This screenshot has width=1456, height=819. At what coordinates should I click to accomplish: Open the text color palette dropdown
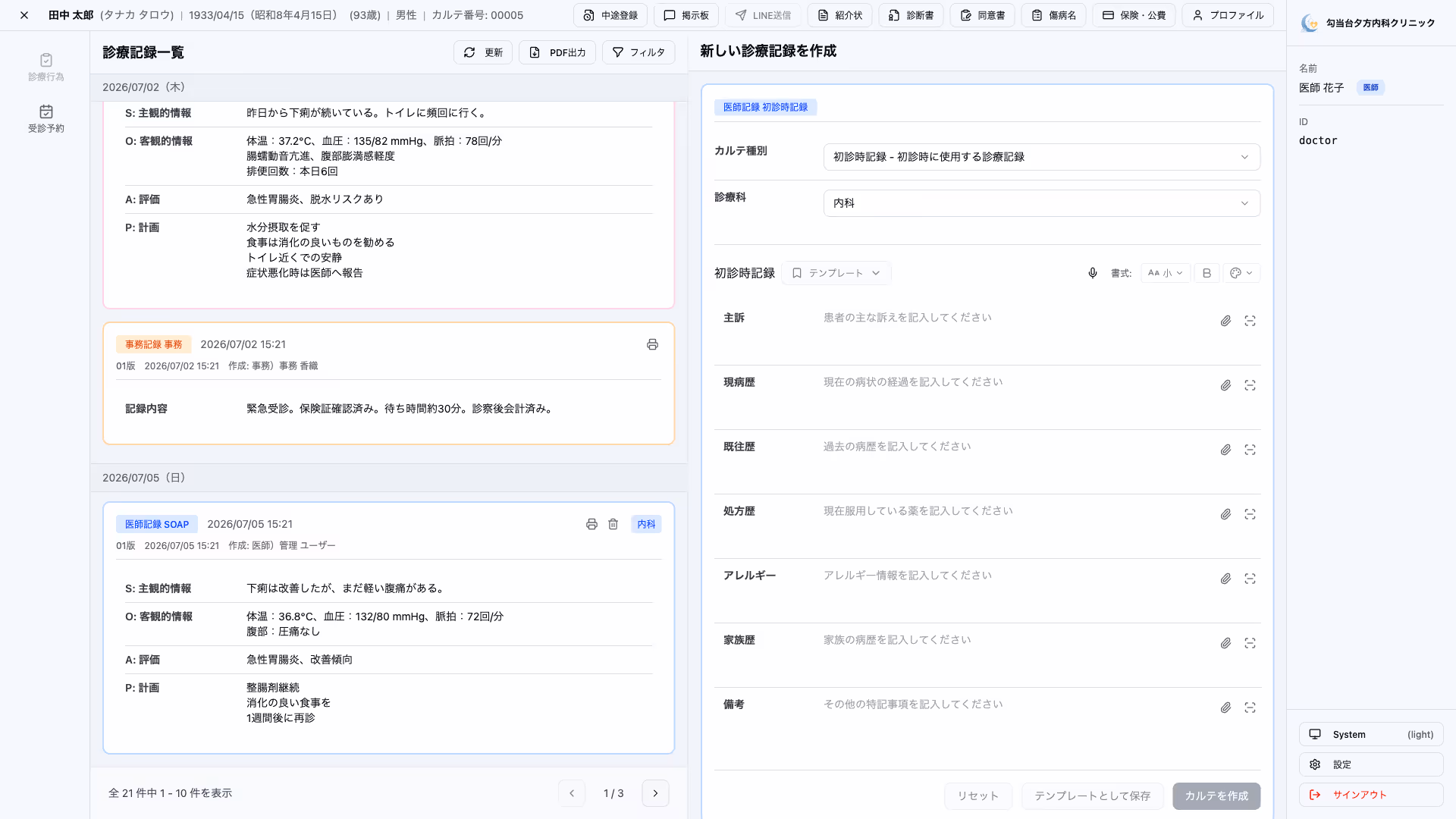tap(1241, 273)
